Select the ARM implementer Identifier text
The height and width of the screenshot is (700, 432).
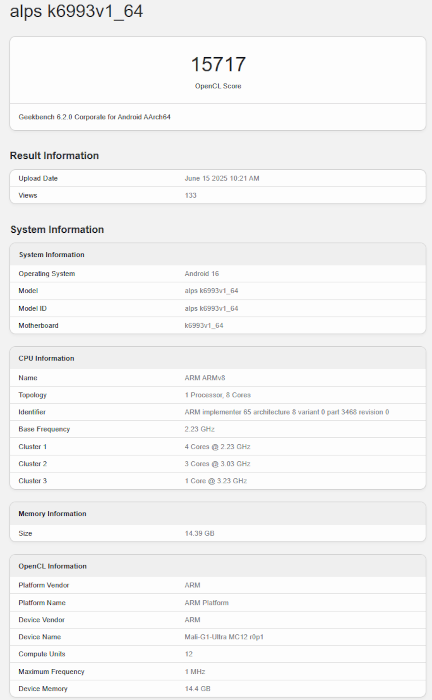coord(287,412)
